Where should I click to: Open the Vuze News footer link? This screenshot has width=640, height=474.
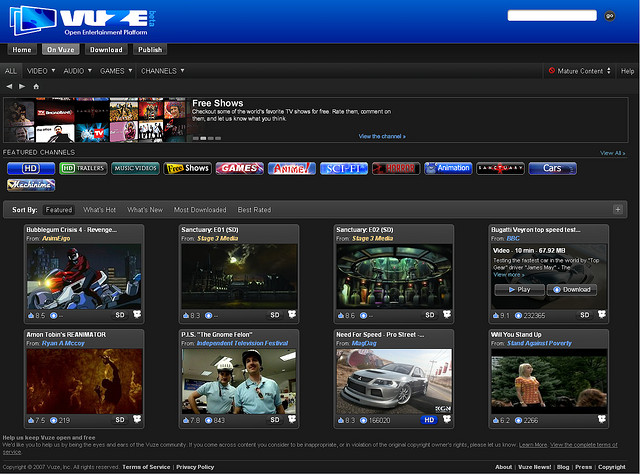[x=534, y=467]
